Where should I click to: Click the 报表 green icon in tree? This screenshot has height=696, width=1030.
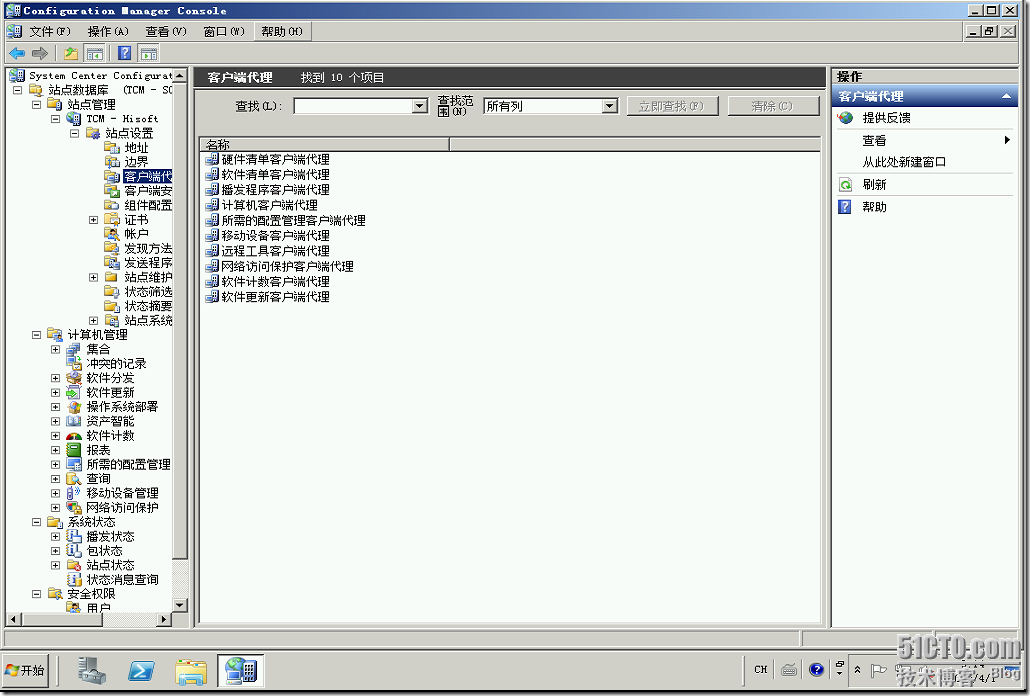tap(74, 450)
